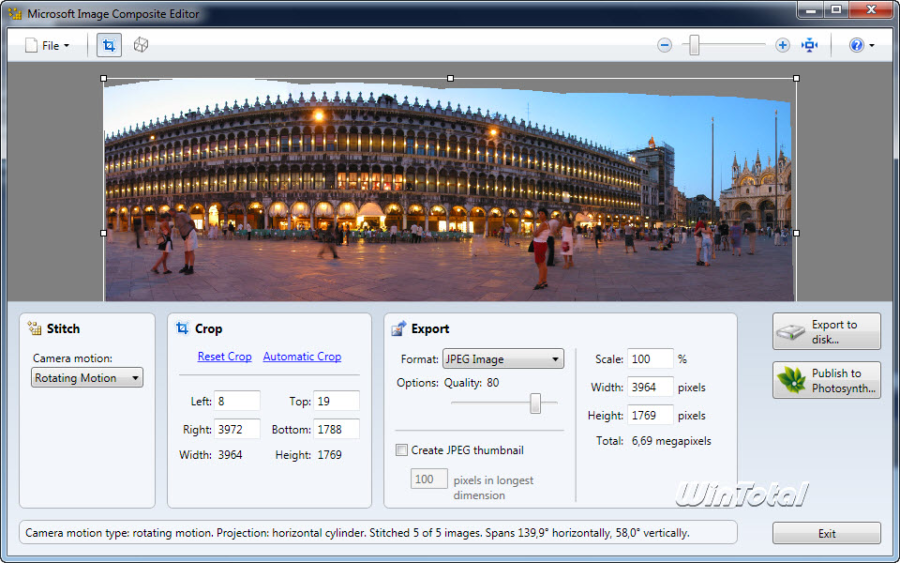Open the Help dropdown arrow
Screen dimensions: 900x563
tap(872, 45)
